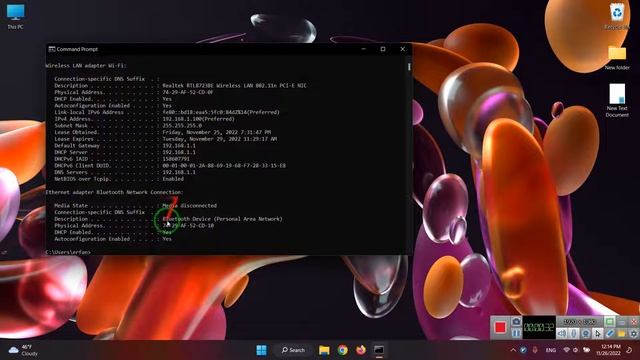The height and width of the screenshot is (360, 640).
Task: Click the NetBIOS over Tcpip Enabled value
Action: coord(173,179)
